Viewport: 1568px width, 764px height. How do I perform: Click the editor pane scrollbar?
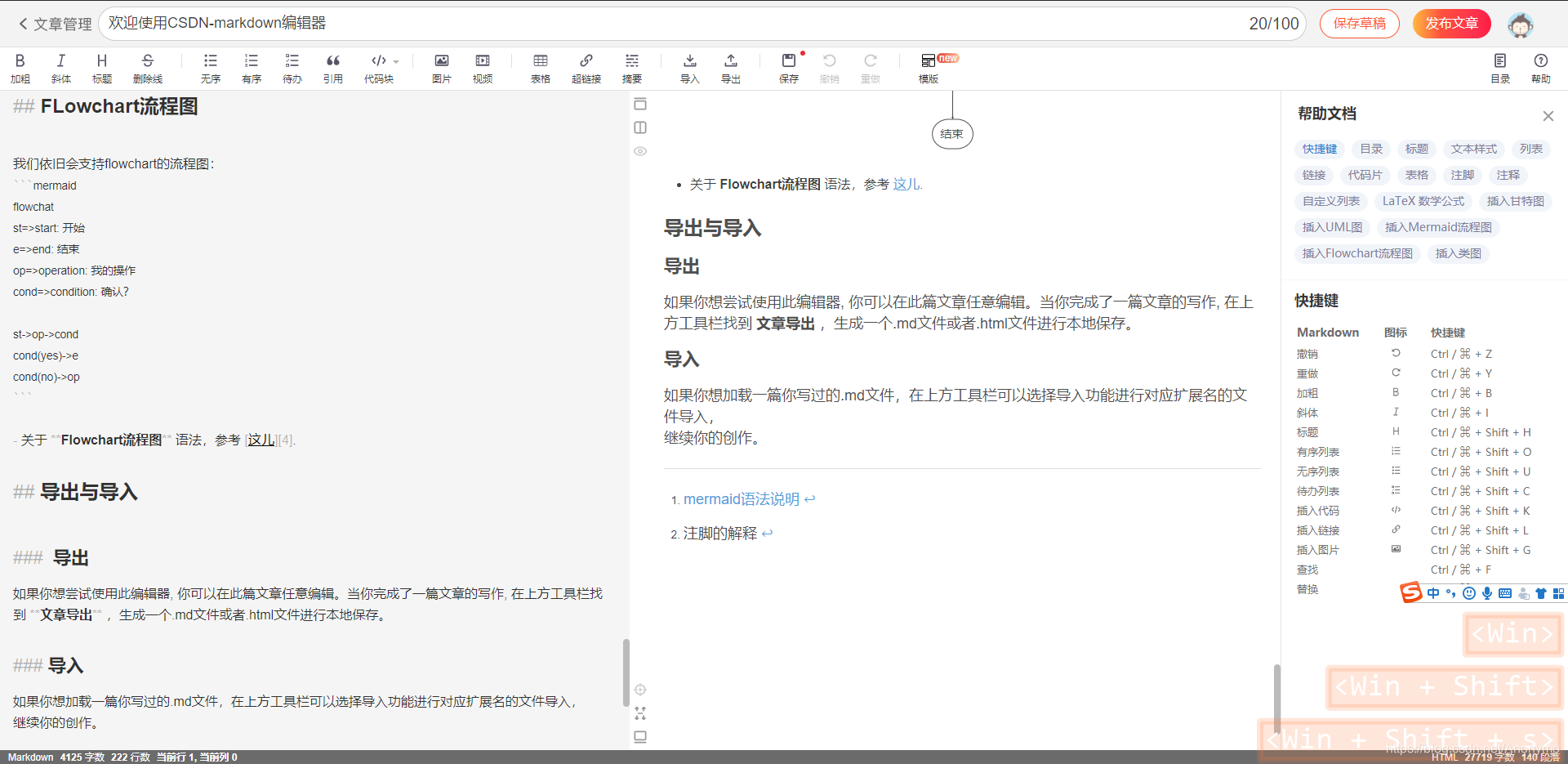pyautogui.click(x=626, y=672)
